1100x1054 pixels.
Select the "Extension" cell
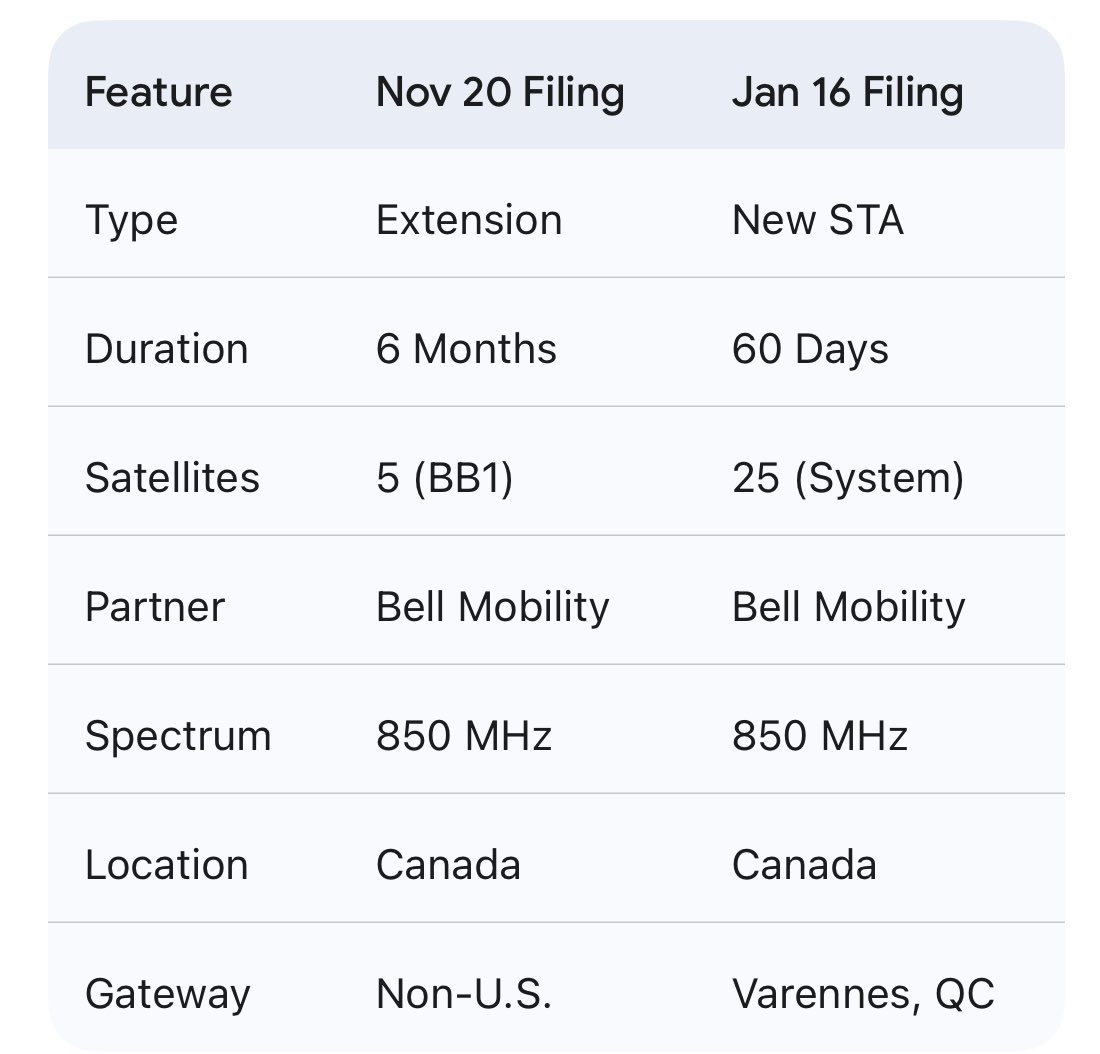(468, 220)
